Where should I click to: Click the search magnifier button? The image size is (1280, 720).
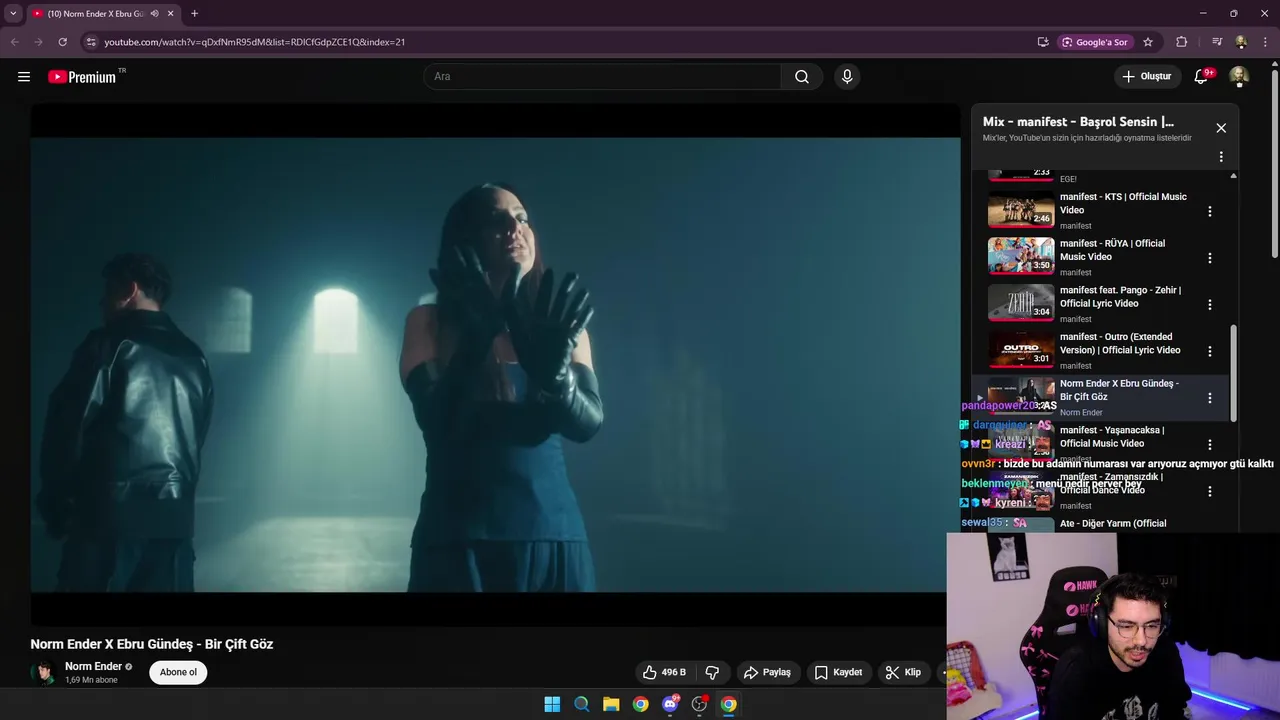(802, 77)
